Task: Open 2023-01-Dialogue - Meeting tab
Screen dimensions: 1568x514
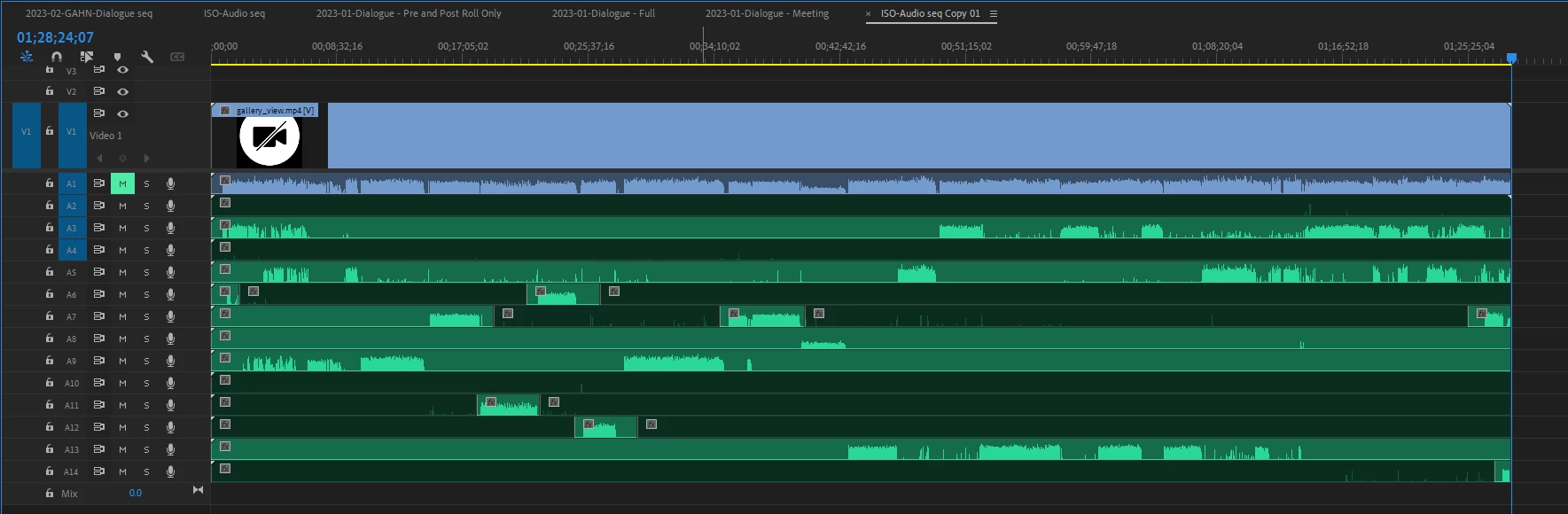Action: 767,13
